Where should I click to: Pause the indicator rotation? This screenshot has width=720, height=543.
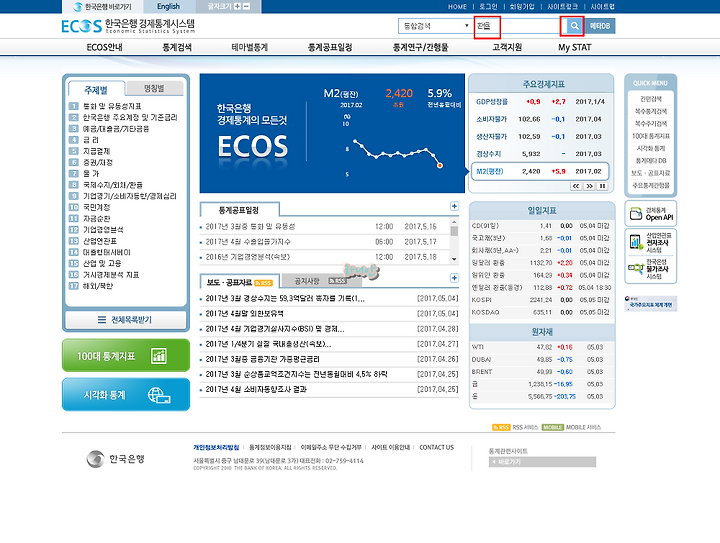tap(602, 186)
